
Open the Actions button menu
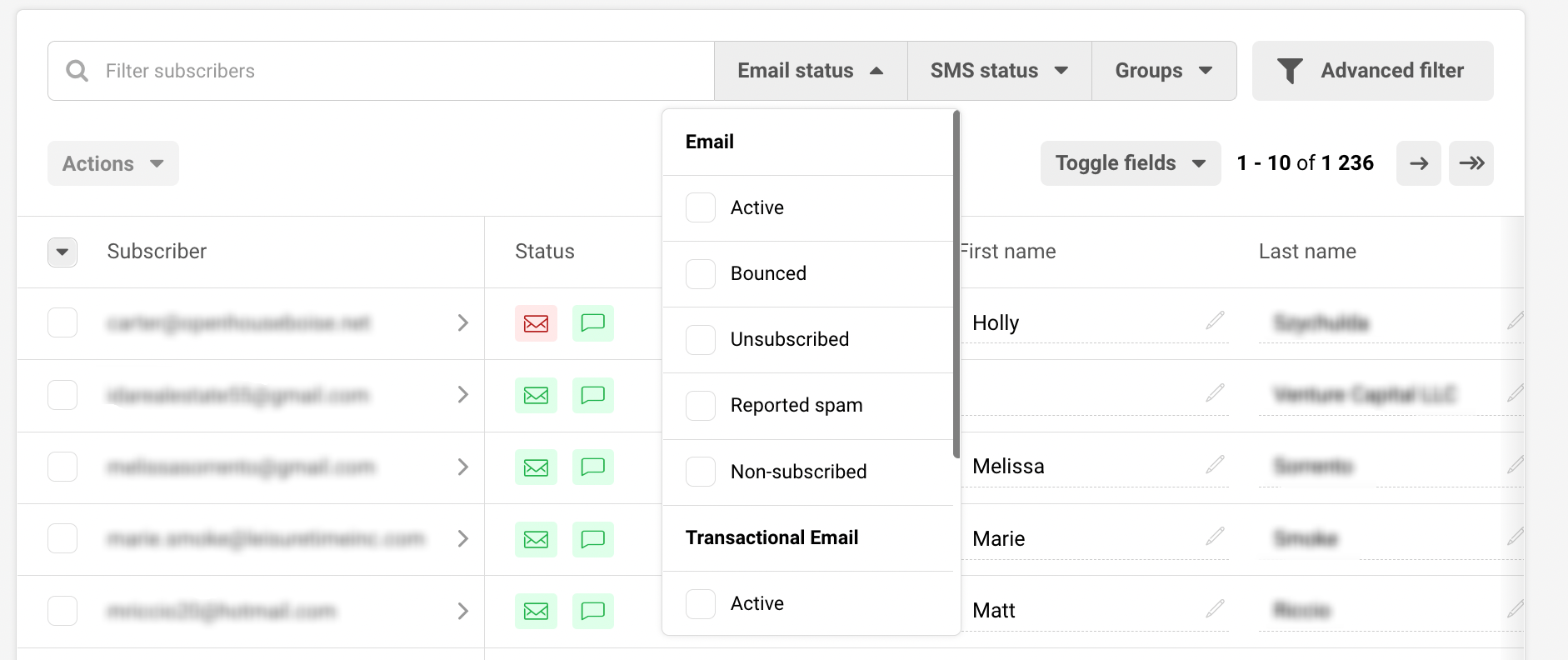coord(112,163)
